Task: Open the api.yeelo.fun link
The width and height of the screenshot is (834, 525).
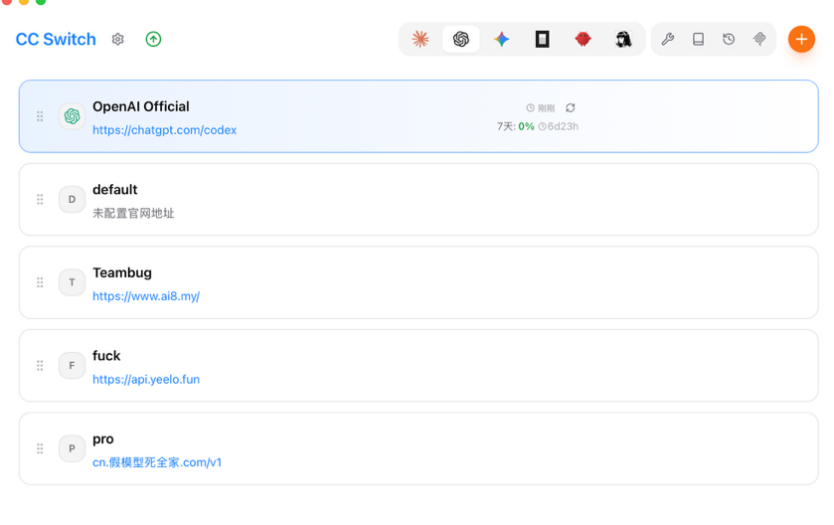Action: 146,379
